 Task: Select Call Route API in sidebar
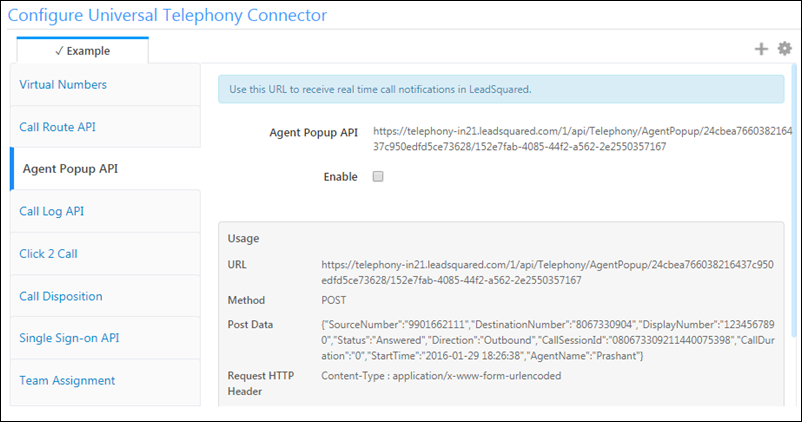[57, 127]
